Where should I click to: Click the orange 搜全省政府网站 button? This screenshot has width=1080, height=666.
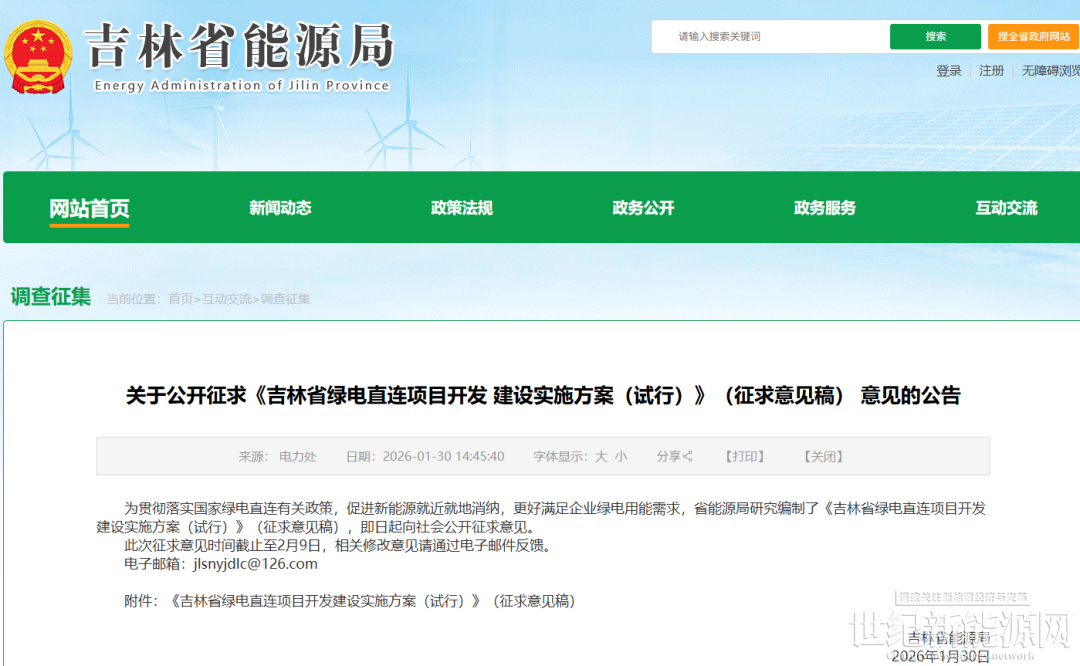1033,37
